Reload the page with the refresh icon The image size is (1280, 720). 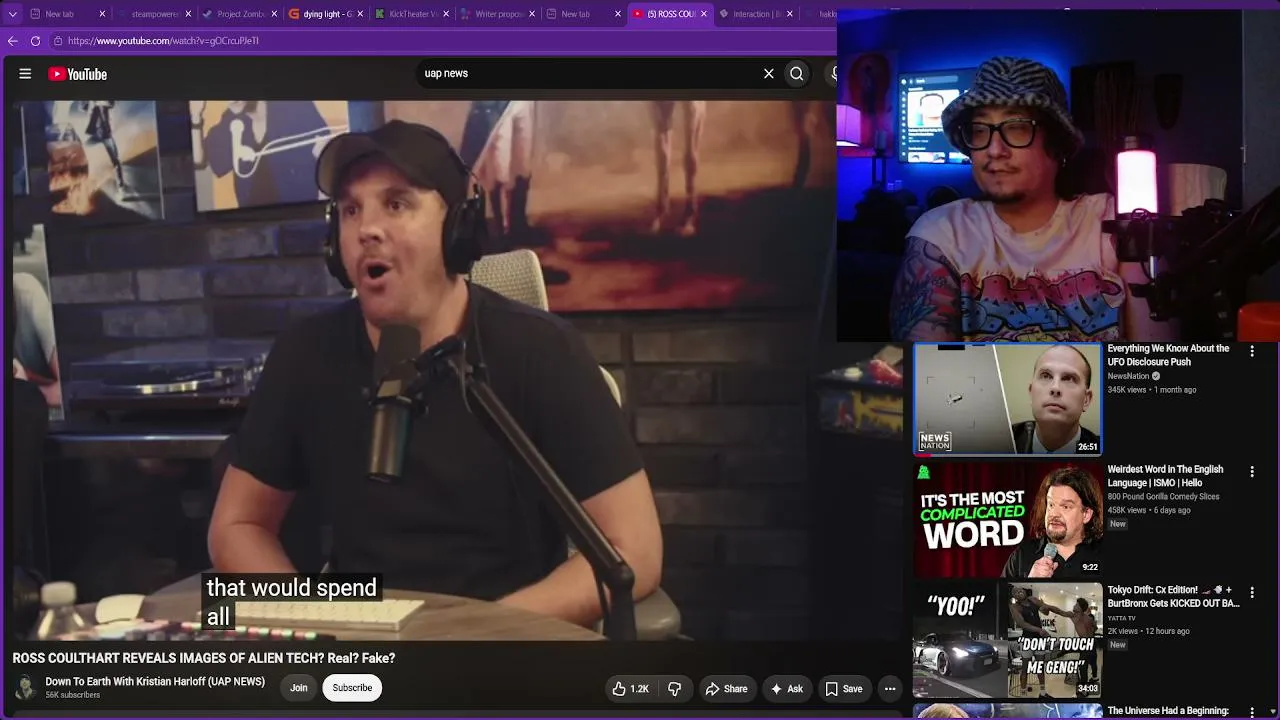click(35, 41)
